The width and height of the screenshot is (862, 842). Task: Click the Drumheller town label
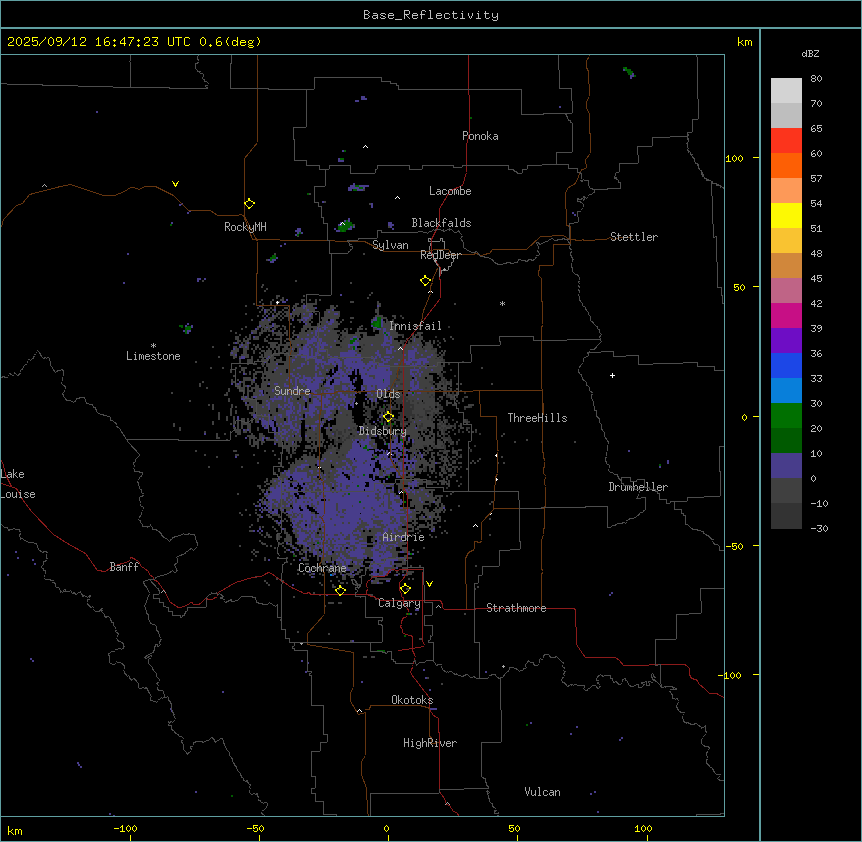coord(638,487)
